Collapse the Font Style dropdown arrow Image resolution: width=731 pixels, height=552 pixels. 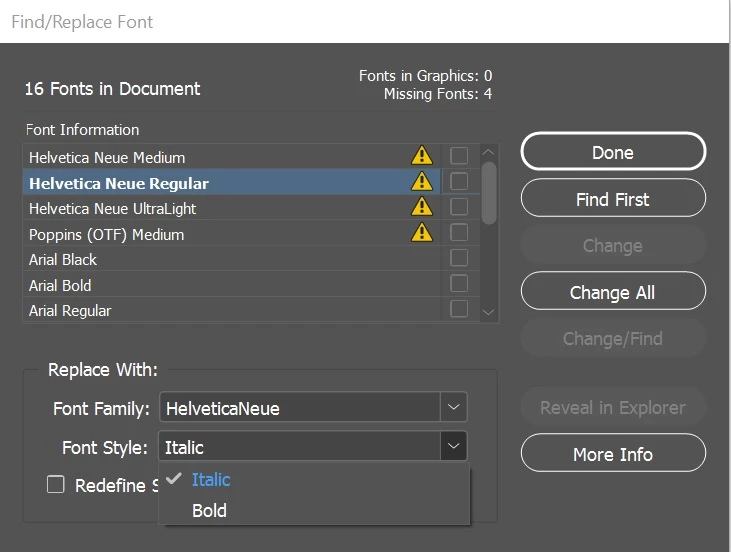coord(453,447)
